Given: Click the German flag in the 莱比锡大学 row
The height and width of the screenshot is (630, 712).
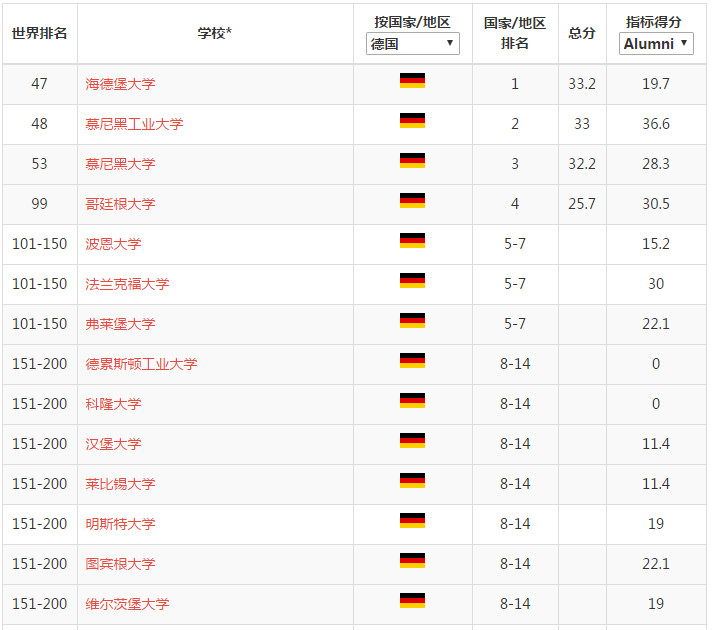Looking at the screenshot, I should 412,480.
